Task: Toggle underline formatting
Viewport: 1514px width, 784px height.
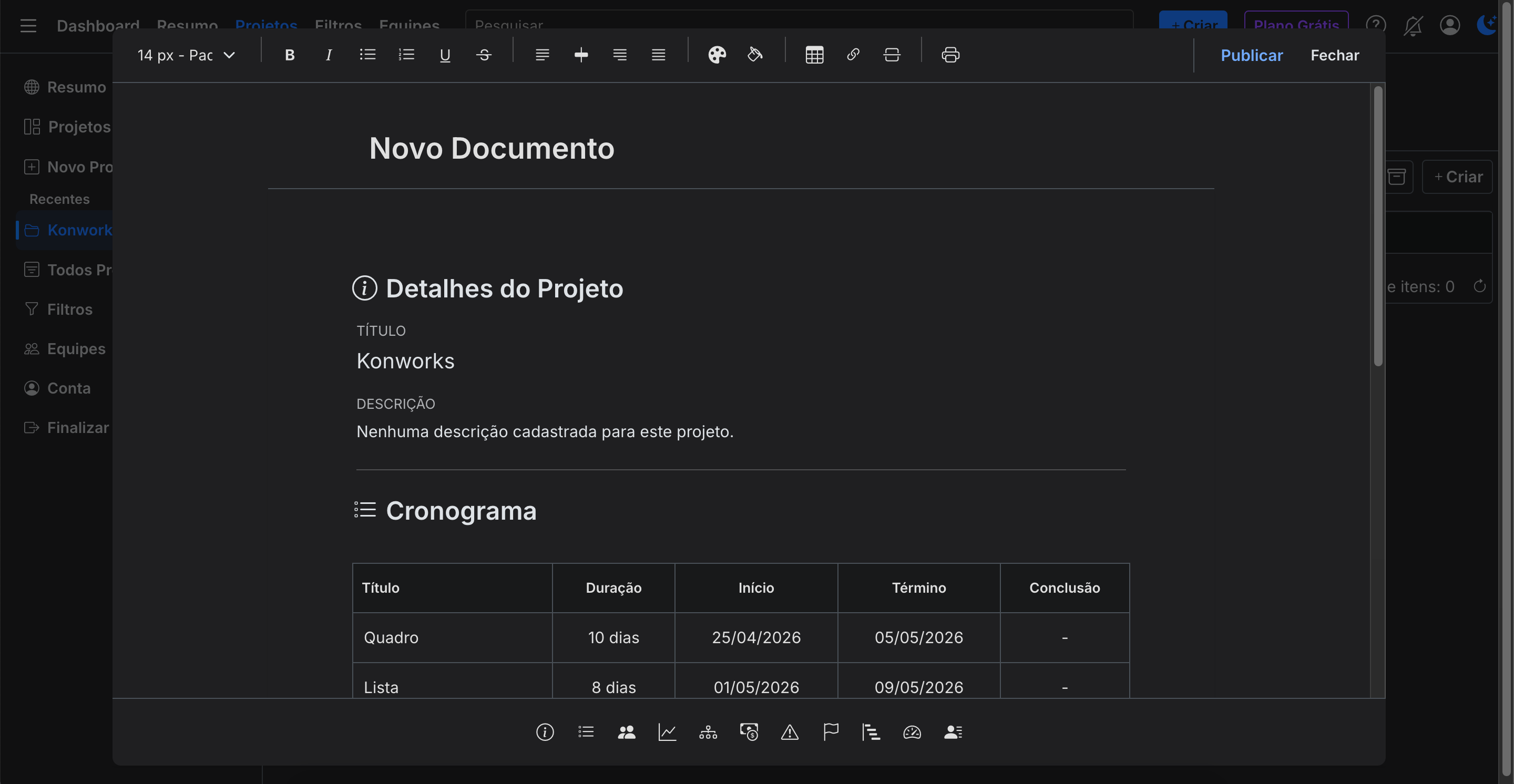Action: 445,55
